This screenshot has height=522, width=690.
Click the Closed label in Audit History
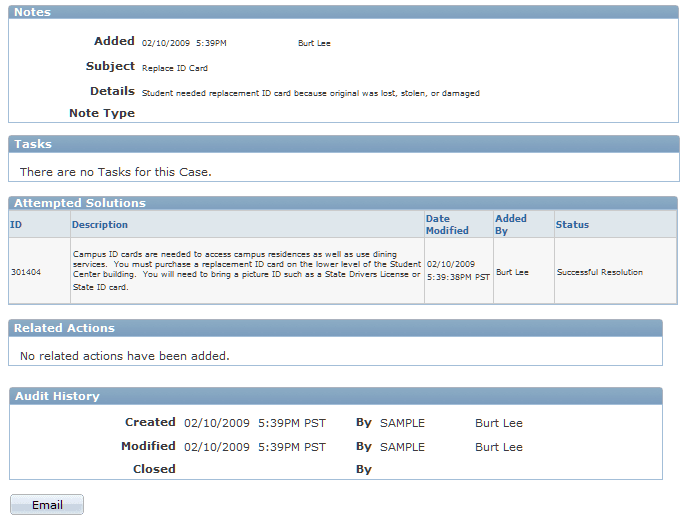coord(154,469)
